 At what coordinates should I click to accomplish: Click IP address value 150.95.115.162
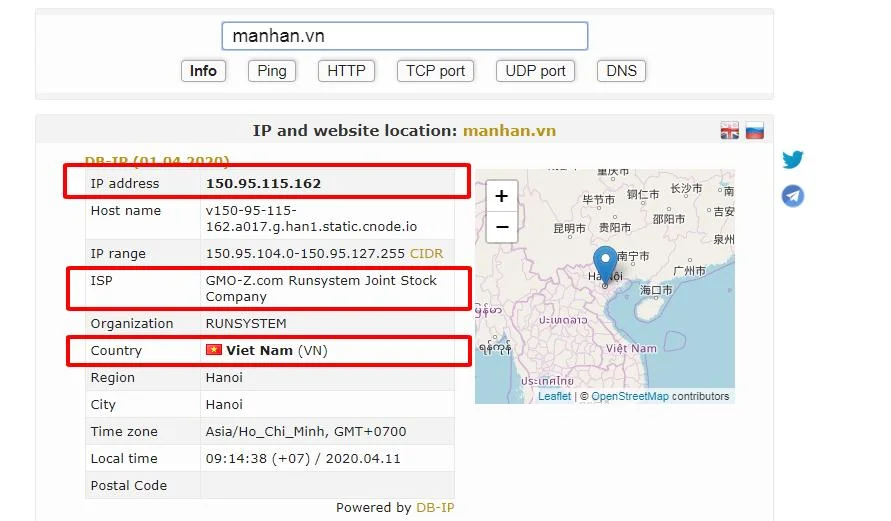pyautogui.click(x=263, y=184)
